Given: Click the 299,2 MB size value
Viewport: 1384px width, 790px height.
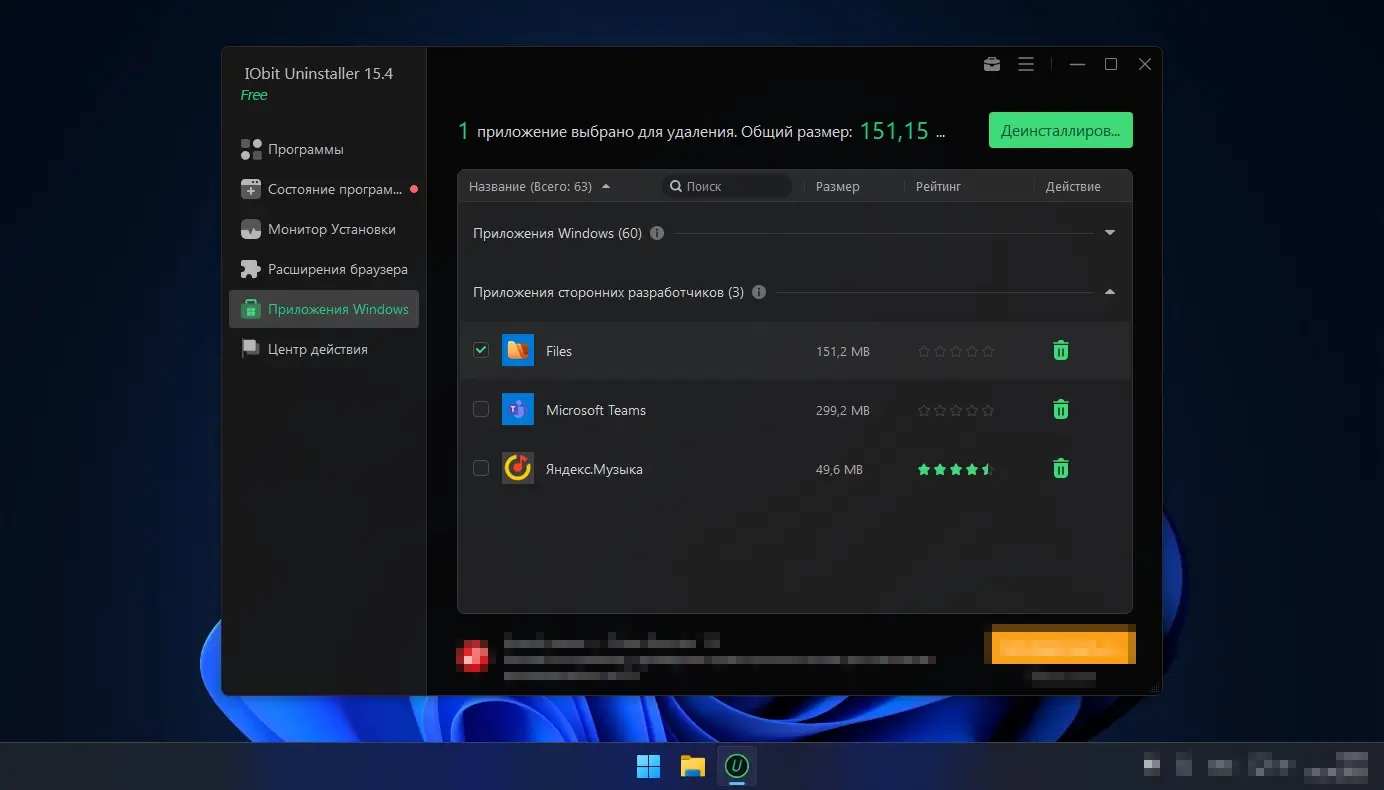Looking at the screenshot, I should 843,411.
